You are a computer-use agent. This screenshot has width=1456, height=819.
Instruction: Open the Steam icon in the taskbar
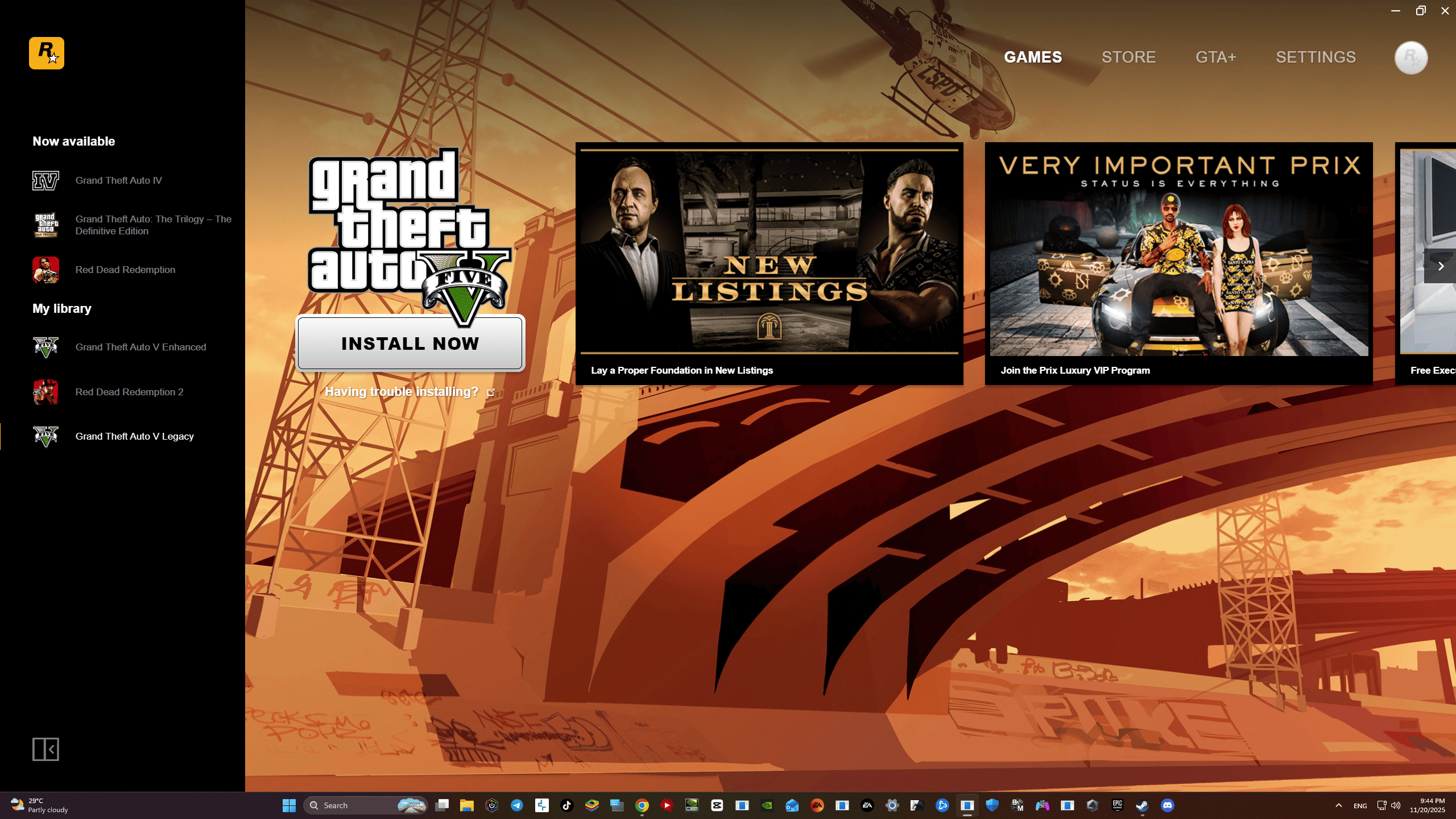(x=1142, y=805)
